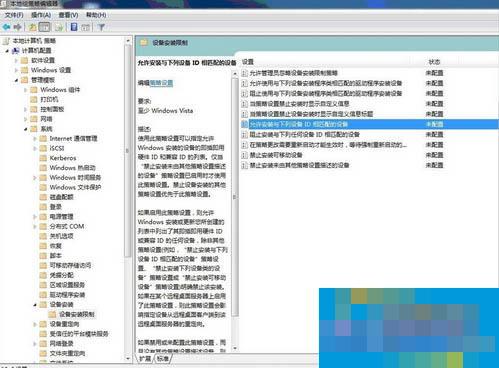The width and height of the screenshot is (499, 368).
Task: Switch to the 扩展 tab
Action: 145,359
